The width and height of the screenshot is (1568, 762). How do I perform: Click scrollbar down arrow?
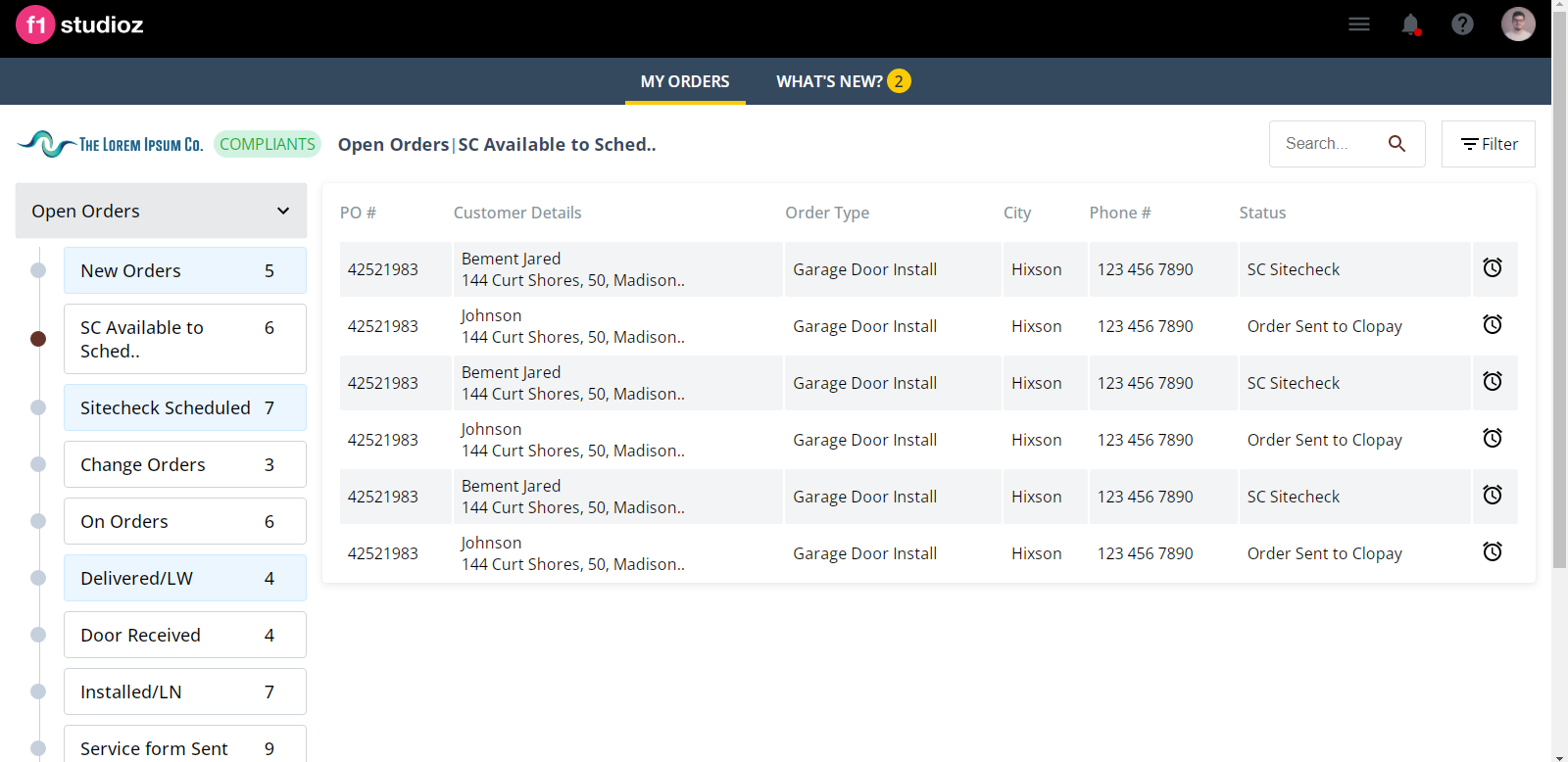click(1560, 755)
